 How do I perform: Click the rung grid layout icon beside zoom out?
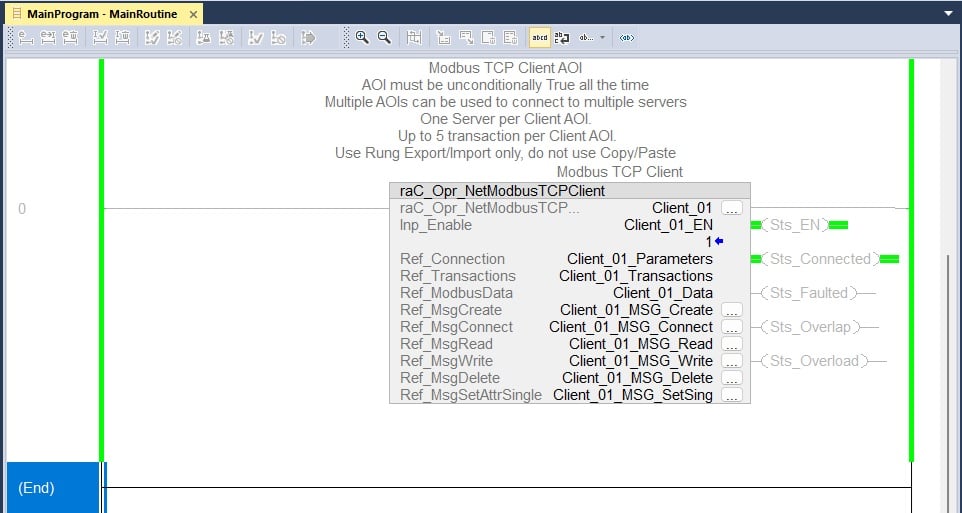414,38
